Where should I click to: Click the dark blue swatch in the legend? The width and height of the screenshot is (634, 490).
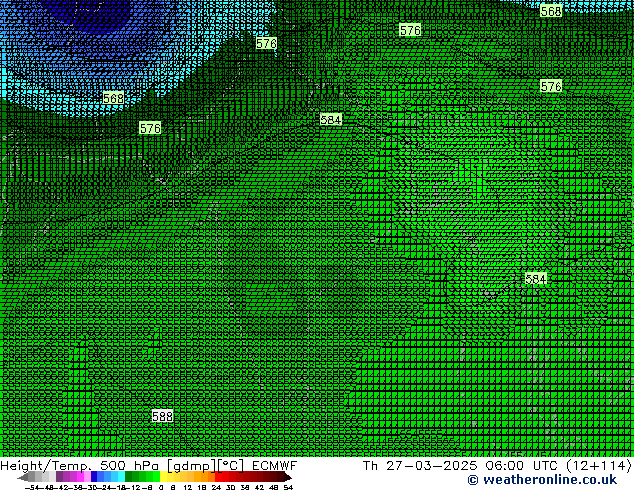pos(94,477)
